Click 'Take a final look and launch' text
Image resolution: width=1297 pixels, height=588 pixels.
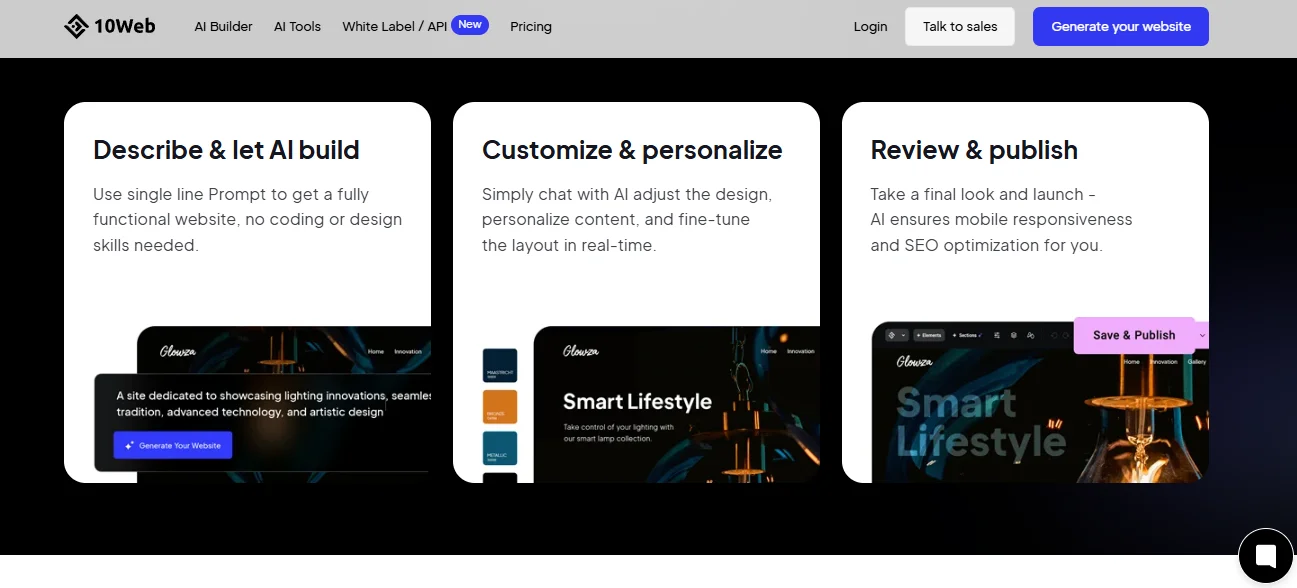coord(1001,219)
